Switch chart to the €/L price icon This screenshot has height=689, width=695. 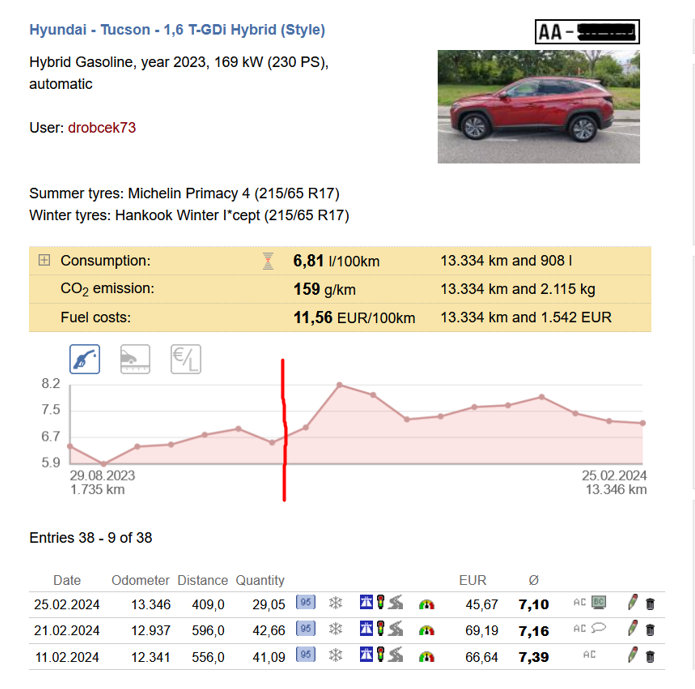[x=186, y=359]
